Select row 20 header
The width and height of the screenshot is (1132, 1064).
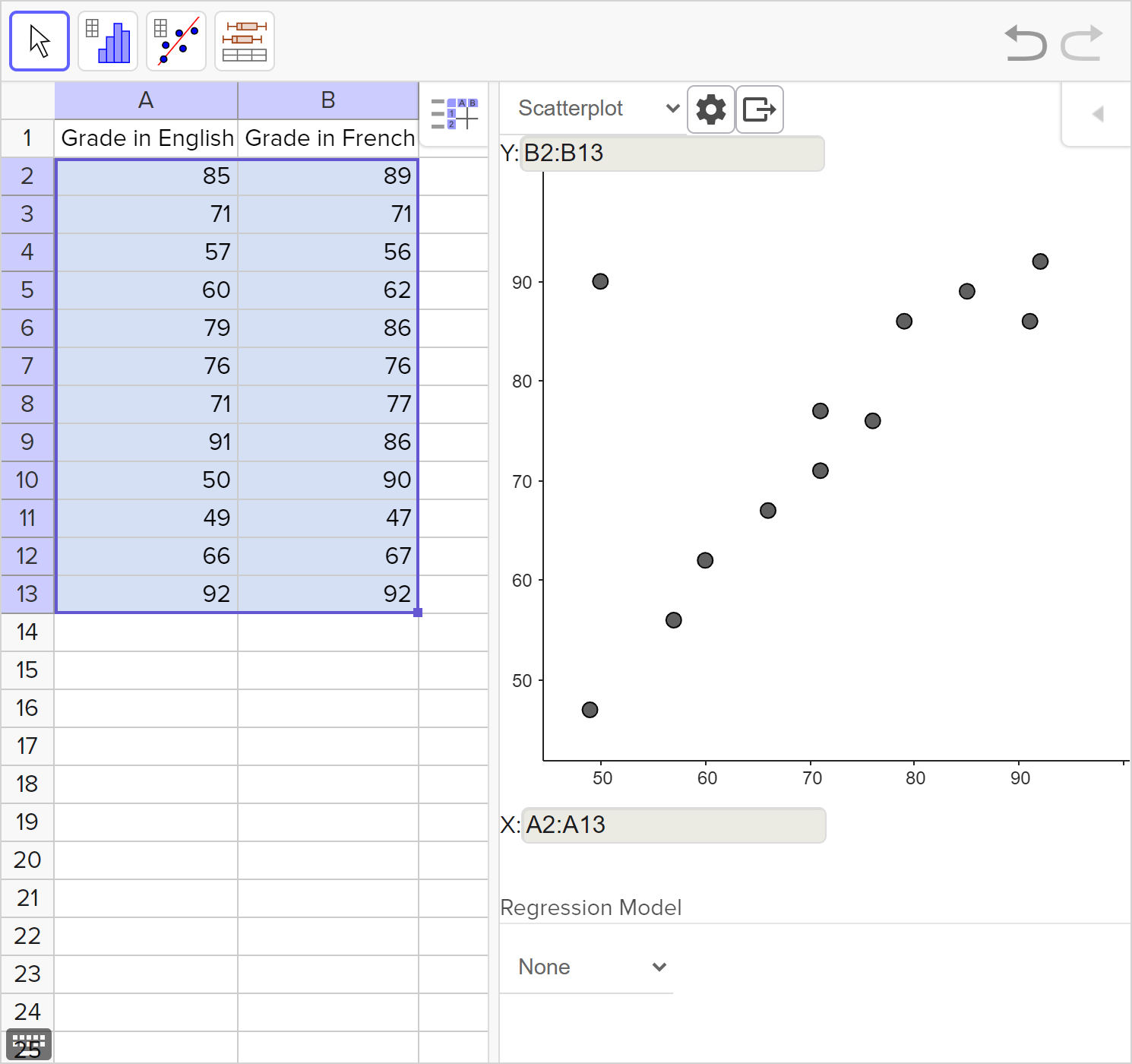[27, 860]
